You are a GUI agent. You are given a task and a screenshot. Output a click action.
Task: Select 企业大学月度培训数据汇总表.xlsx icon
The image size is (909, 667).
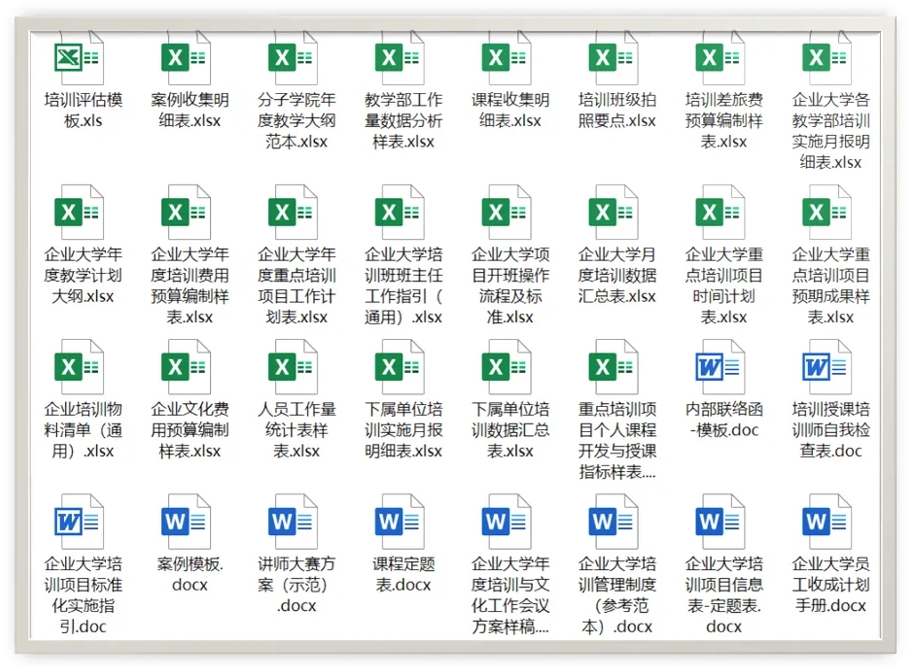(x=613, y=212)
